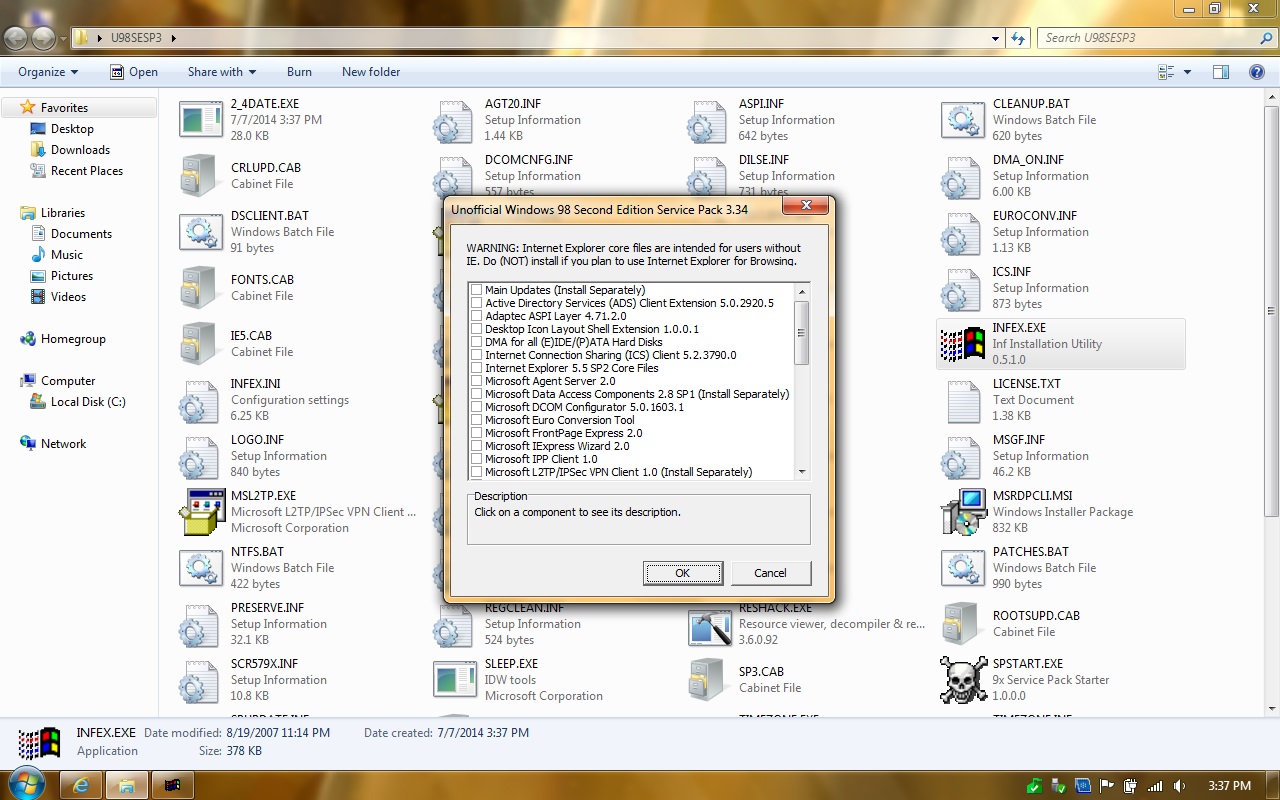Viewport: 1280px width, 800px height.
Task: Select the SLEEP.EXE icon
Action: pyautogui.click(x=455, y=680)
